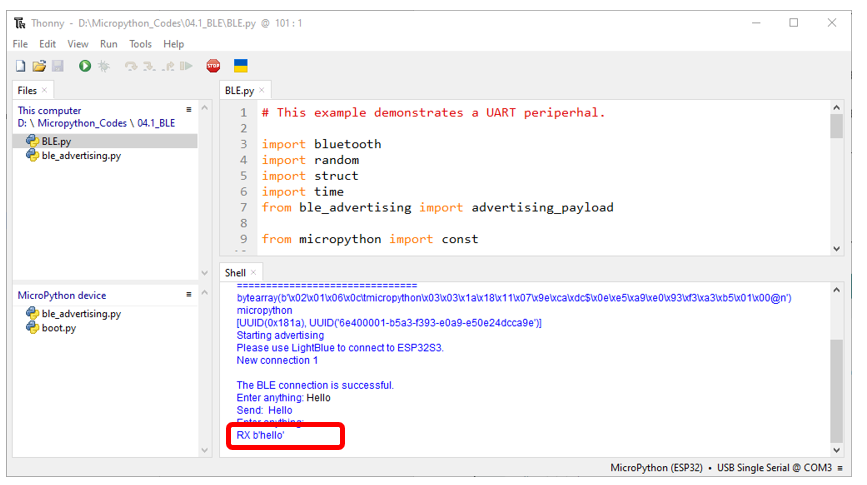The image size is (867, 485).
Task: Click the Step over debug icon
Action: 130,66
